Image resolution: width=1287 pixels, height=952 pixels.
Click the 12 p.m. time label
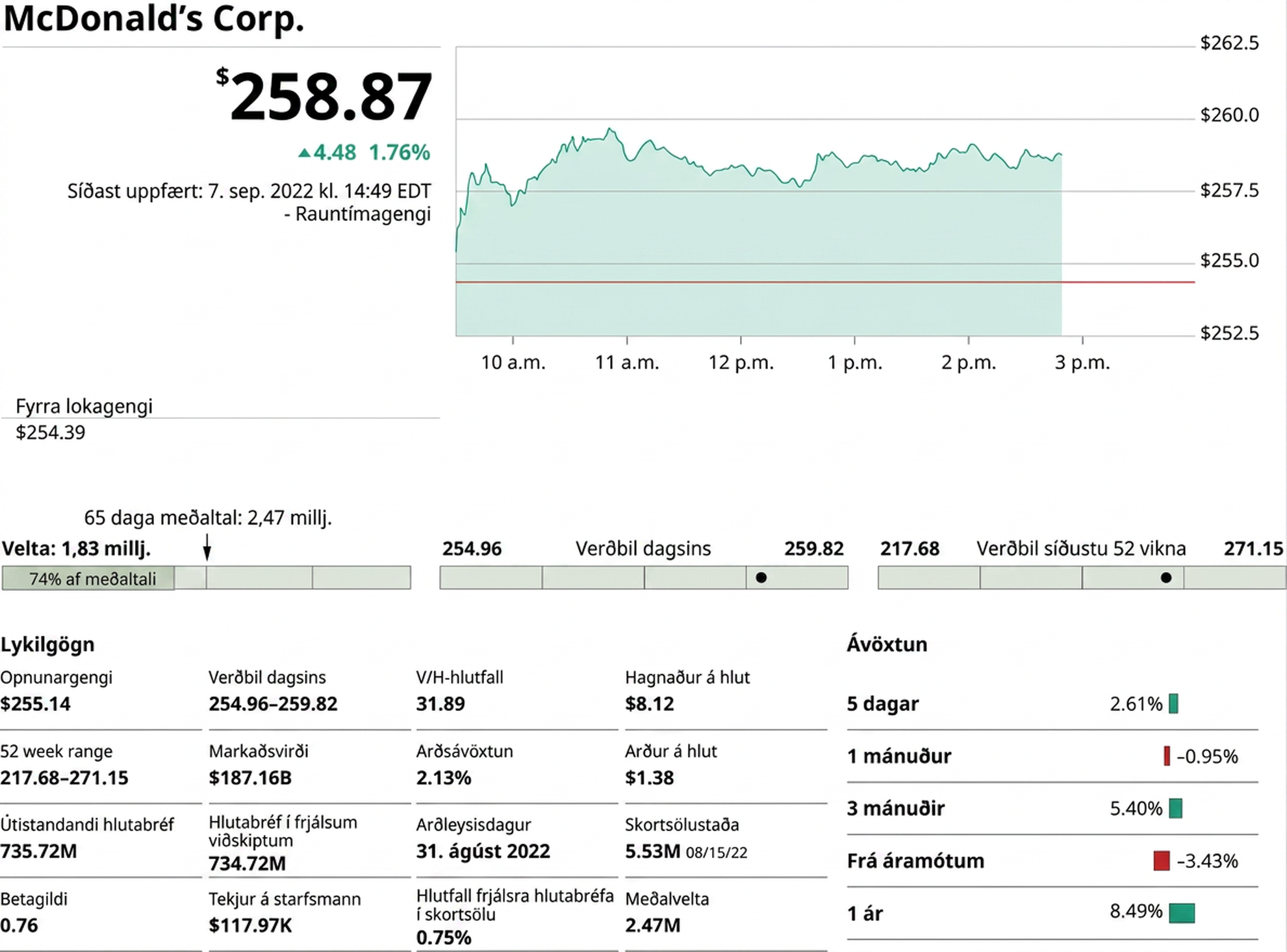[741, 362]
